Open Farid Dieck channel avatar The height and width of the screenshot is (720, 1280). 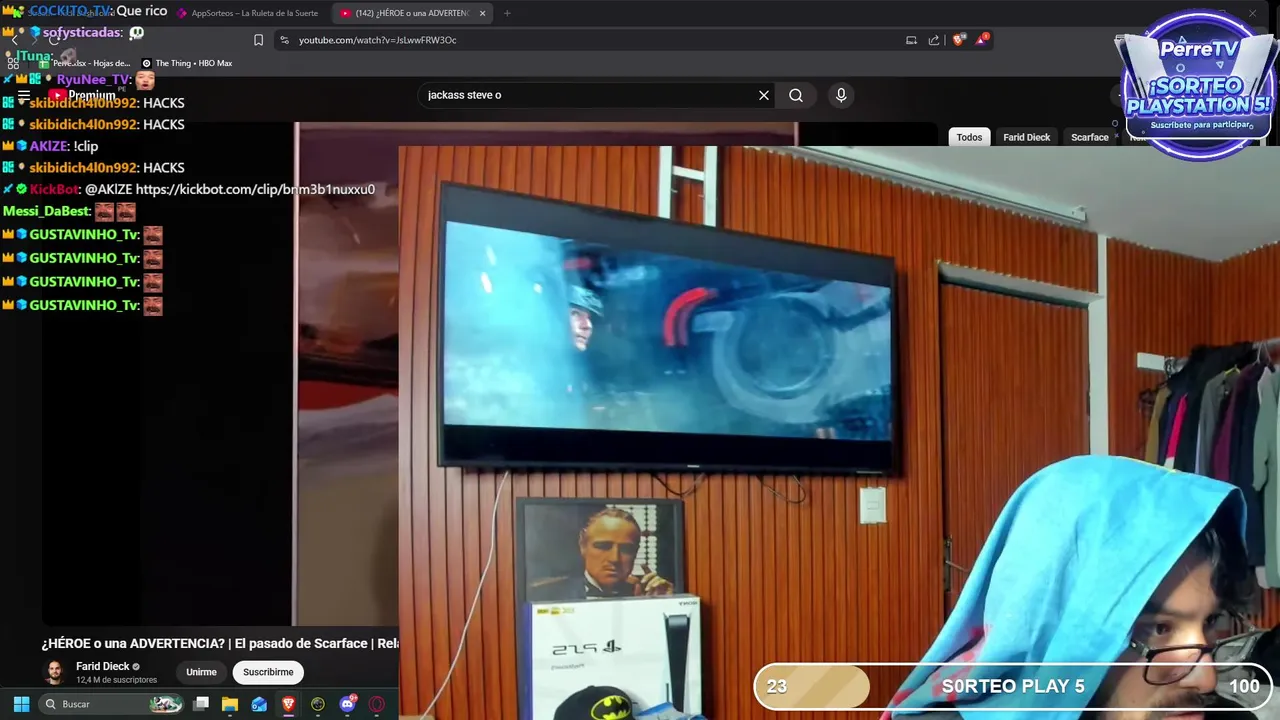(x=55, y=672)
